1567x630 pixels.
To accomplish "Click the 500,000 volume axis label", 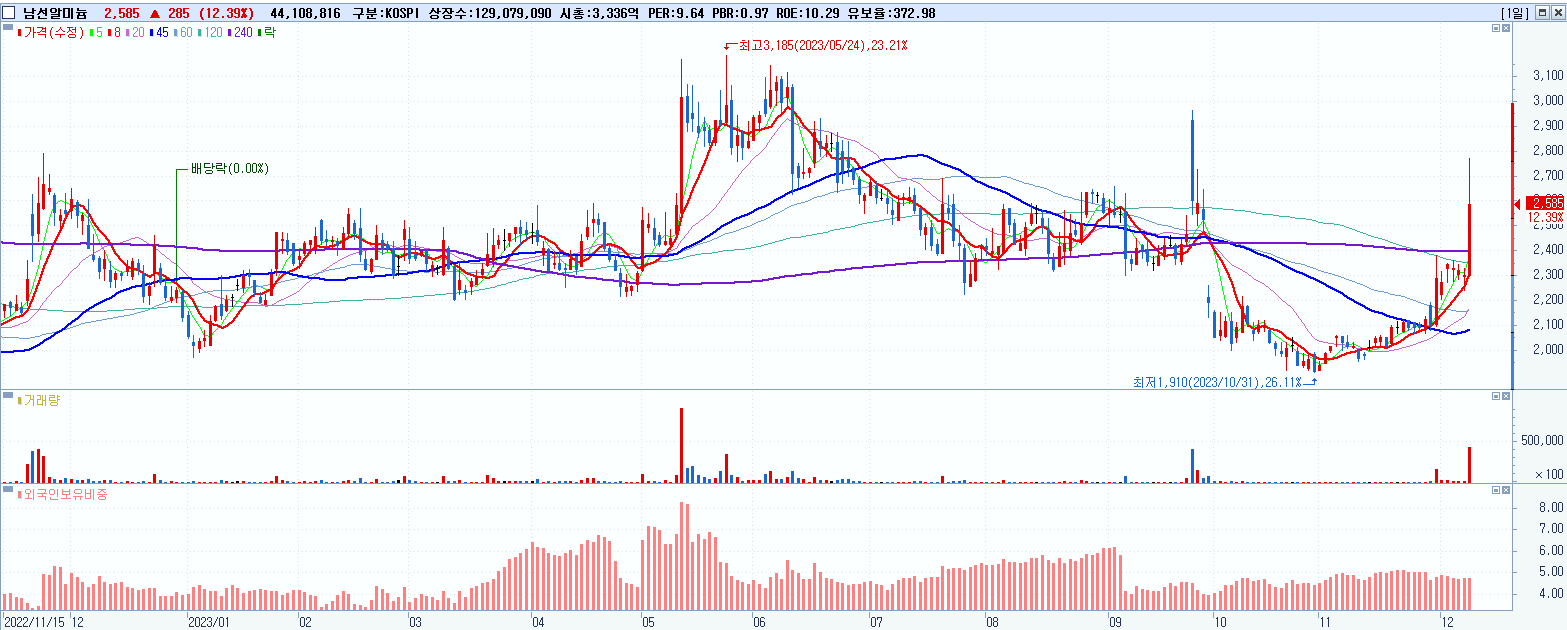I will pyautogui.click(x=1543, y=439).
